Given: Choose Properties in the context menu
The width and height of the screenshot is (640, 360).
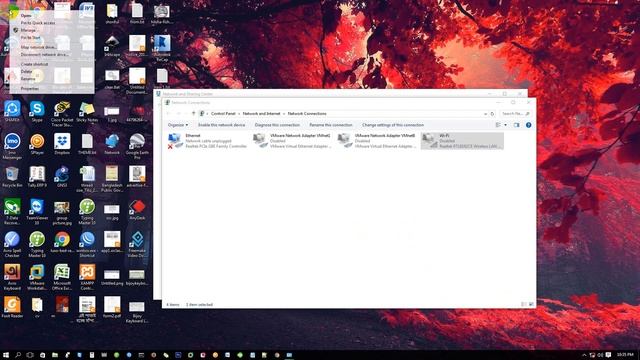Looking at the screenshot, I should [x=29, y=88].
